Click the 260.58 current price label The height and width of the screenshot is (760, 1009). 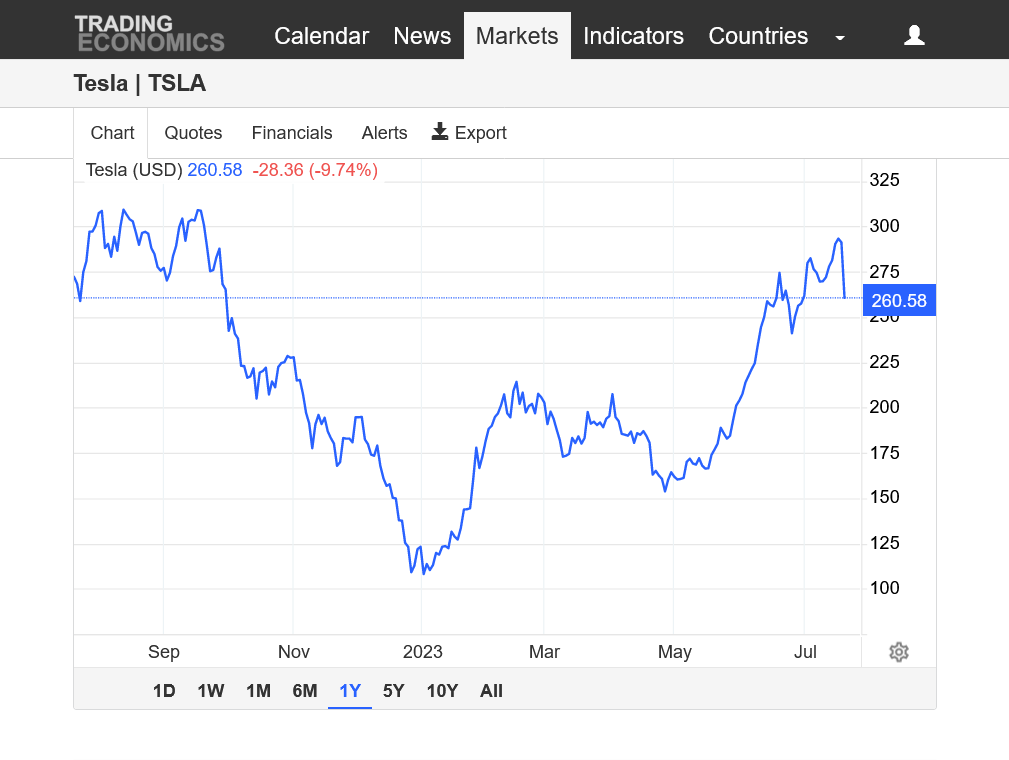pyautogui.click(x=899, y=301)
